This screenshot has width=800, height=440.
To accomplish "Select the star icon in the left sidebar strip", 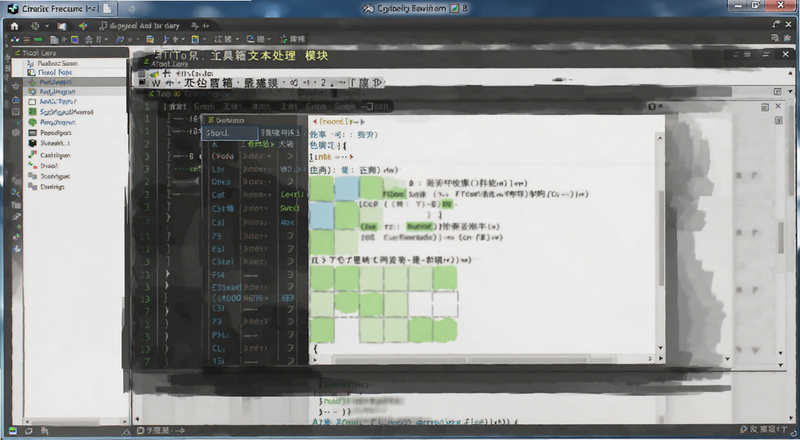I will click(x=16, y=86).
